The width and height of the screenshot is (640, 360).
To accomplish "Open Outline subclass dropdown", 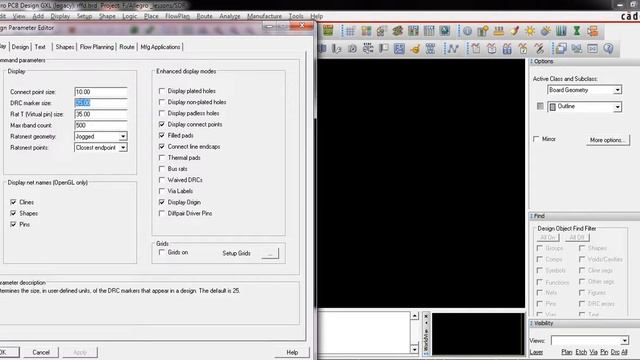I will [x=617, y=107].
